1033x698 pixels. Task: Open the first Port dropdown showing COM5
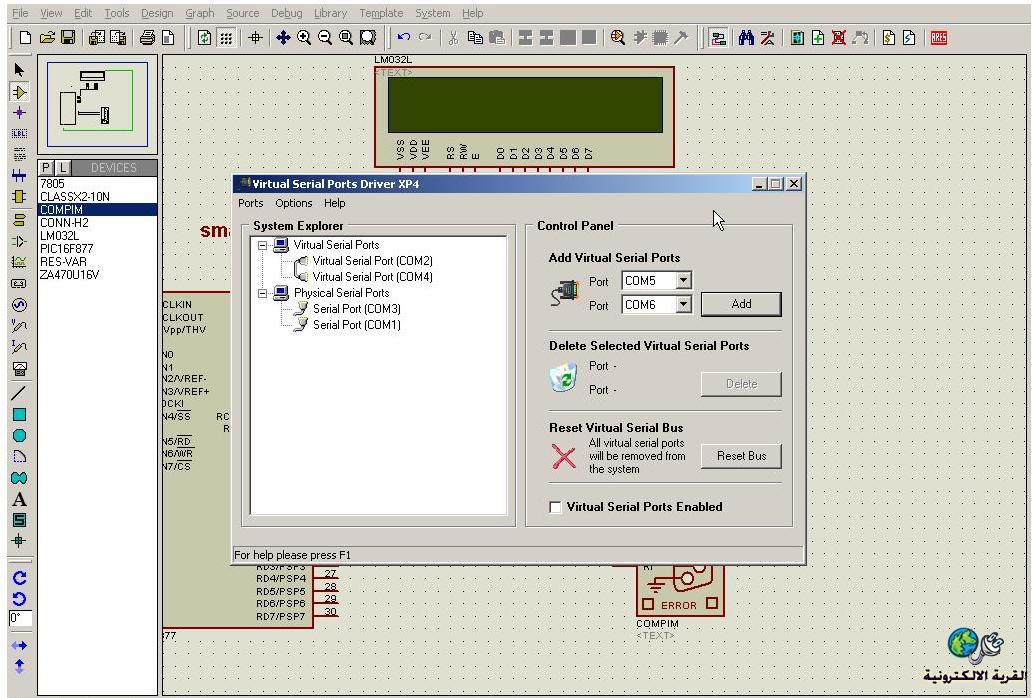tap(683, 281)
